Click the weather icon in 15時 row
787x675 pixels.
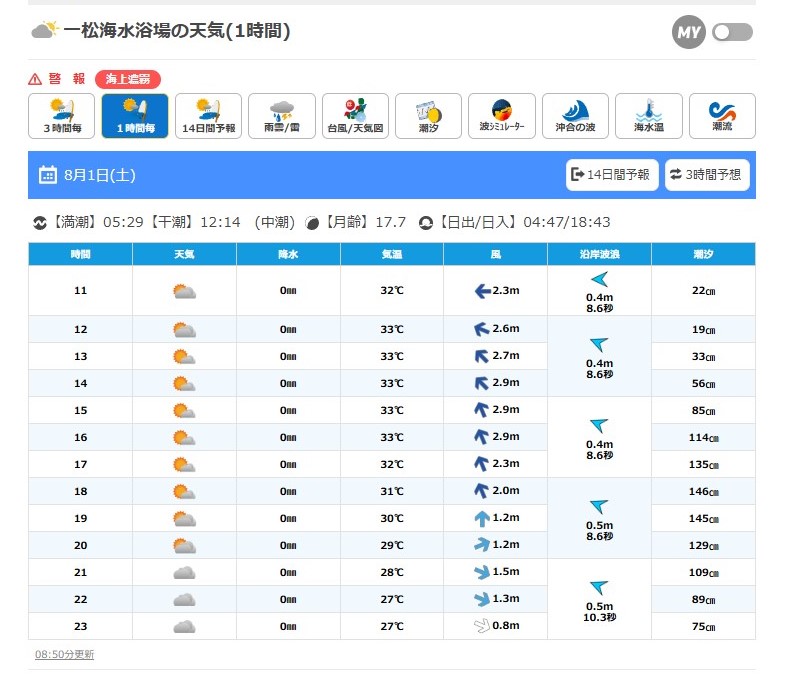pyautogui.click(x=184, y=411)
